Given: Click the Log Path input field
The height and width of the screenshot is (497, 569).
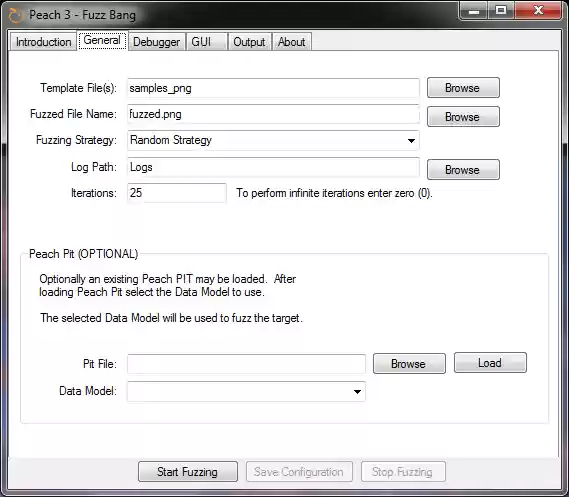Looking at the screenshot, I should point(273,167).
